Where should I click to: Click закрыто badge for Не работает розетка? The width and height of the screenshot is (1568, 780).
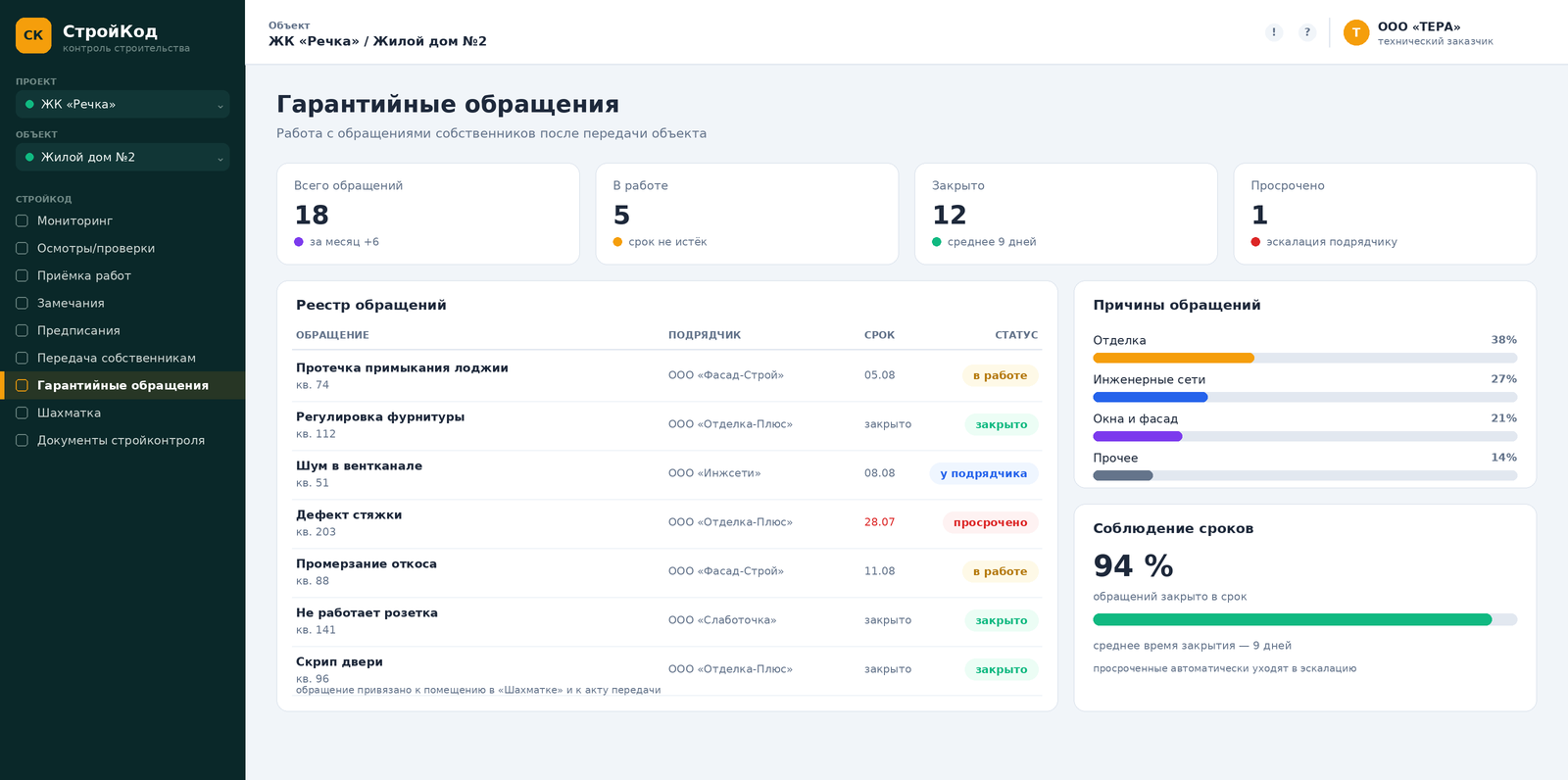[x=1002, y=620]
